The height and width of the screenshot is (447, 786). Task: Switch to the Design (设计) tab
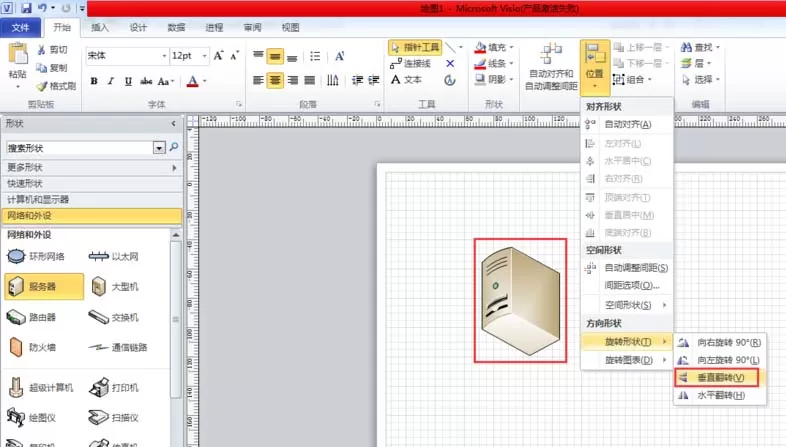point(138,28)
